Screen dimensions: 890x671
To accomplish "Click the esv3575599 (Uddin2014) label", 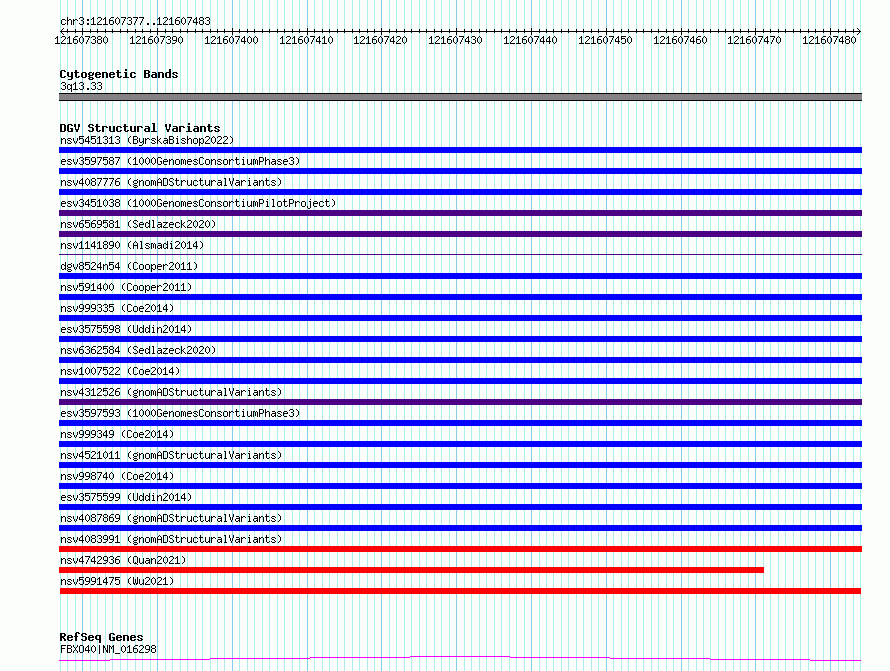I will tap(126, 497).
